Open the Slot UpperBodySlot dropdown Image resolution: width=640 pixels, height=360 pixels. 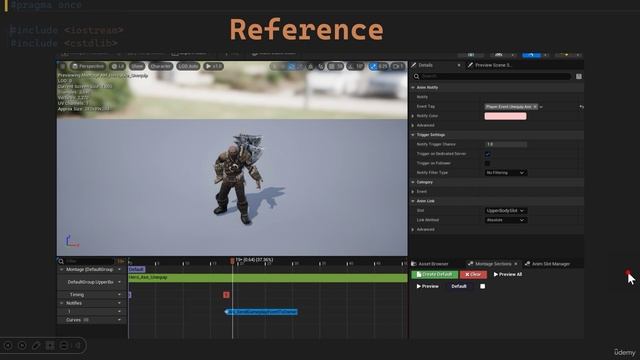click(x=505, y=211)
